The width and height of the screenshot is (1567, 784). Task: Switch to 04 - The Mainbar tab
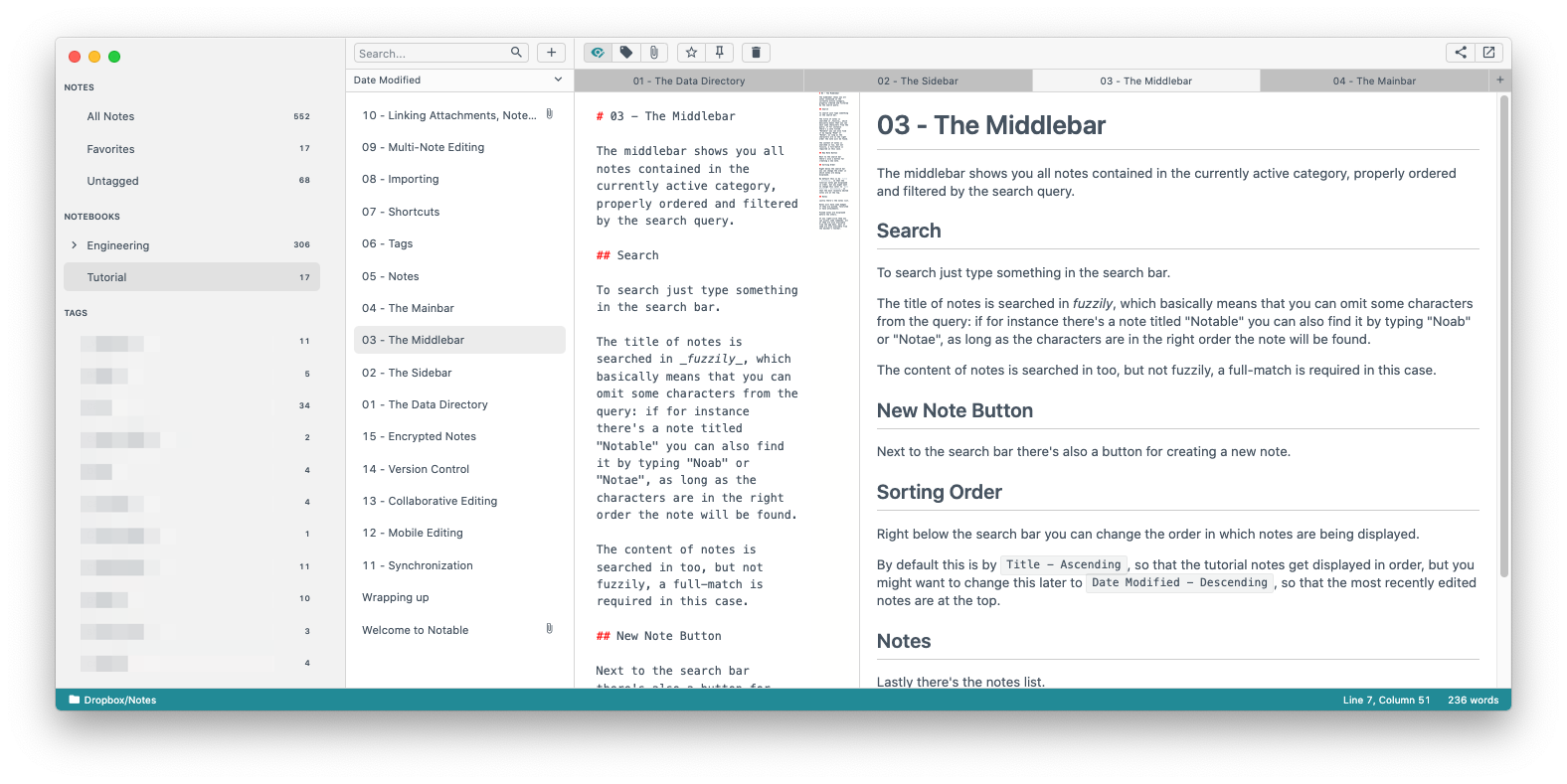pos(1374,80)
